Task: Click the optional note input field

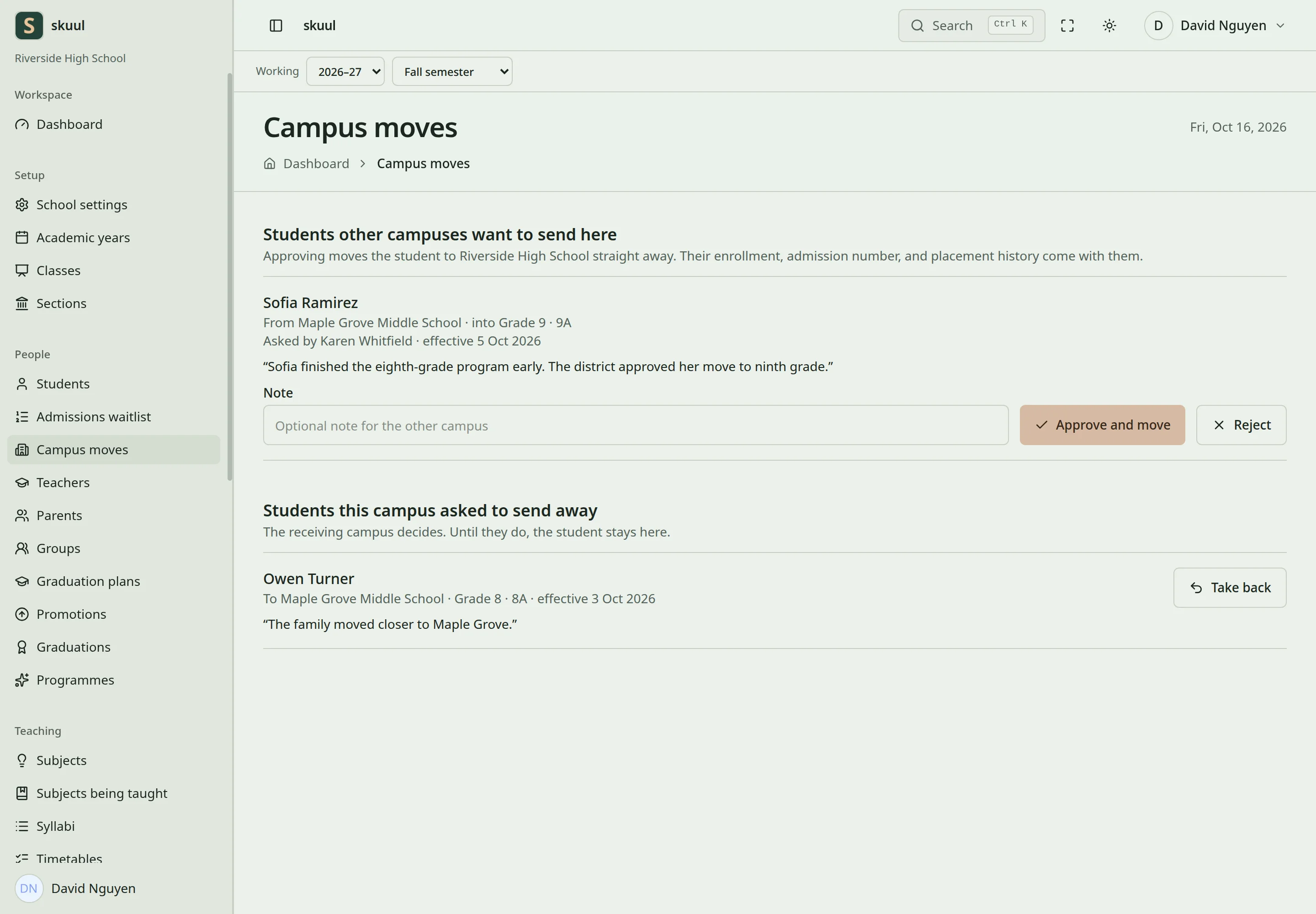Action: coord(636,425)
